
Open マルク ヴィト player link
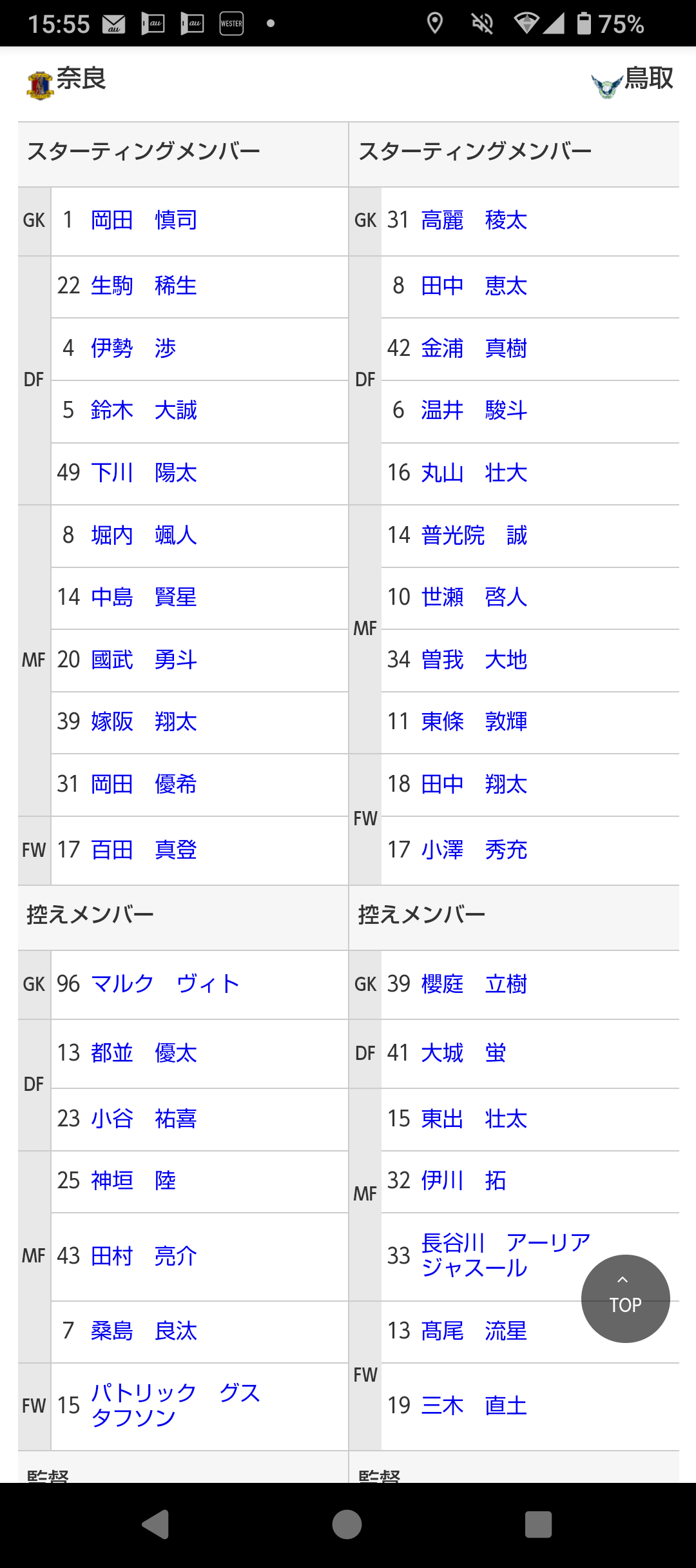[165, 984]
